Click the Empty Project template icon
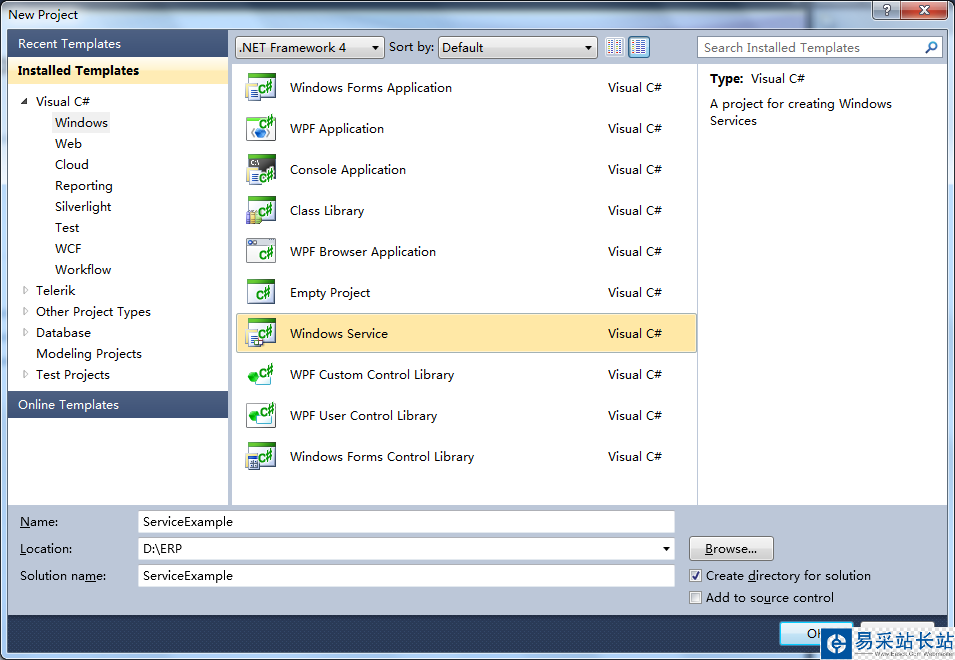 261,292
